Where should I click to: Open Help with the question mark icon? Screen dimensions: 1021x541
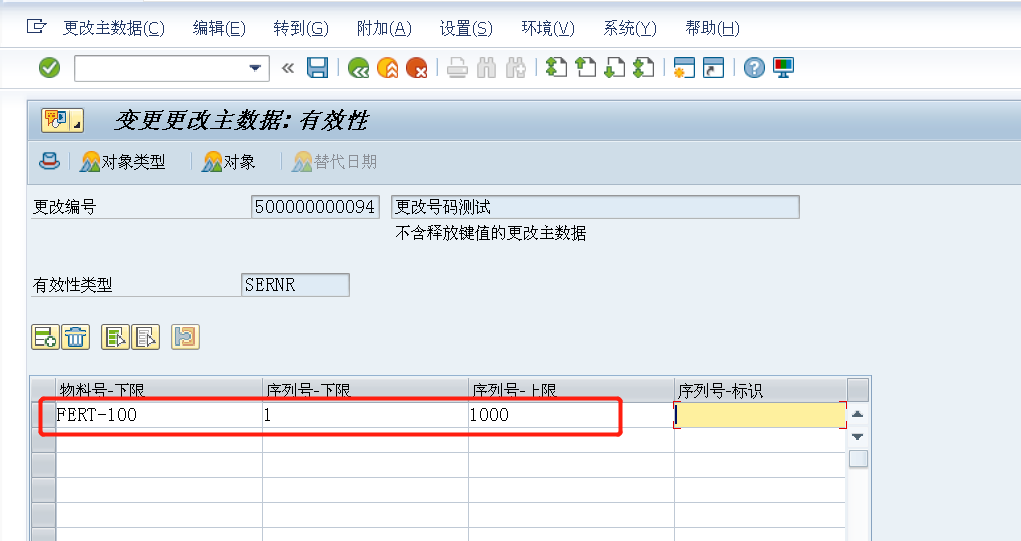[x=754, y=68]
